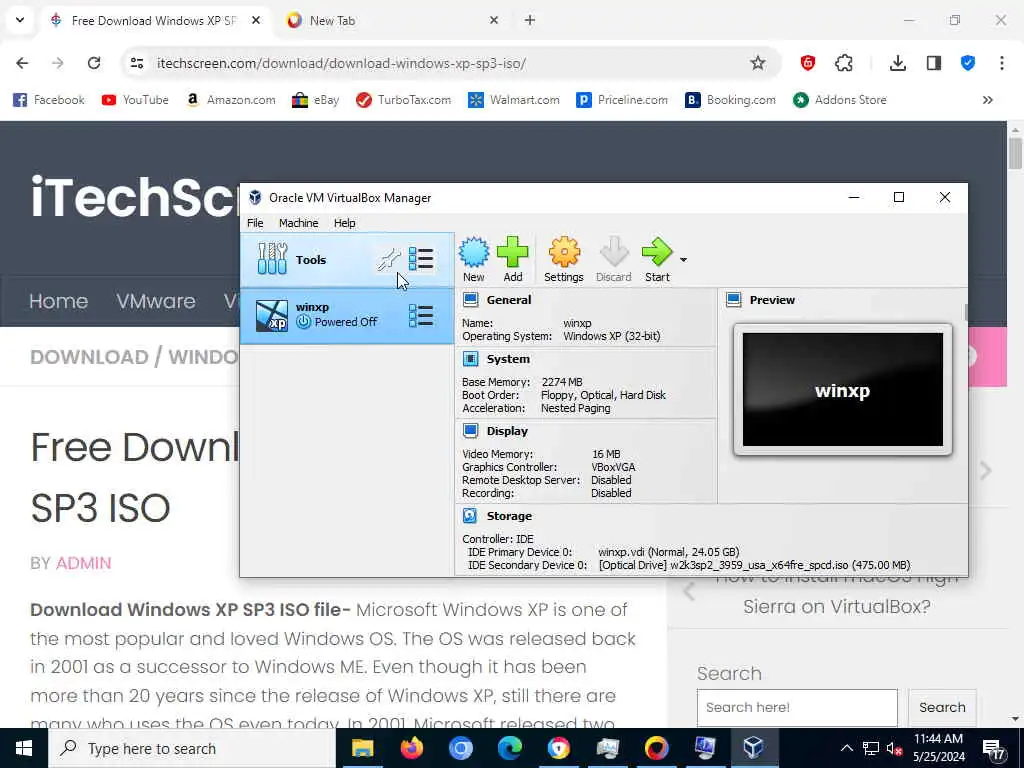The image size is (1024, 768).
Task: Open the Facebook bookmark
Action: 49,100
